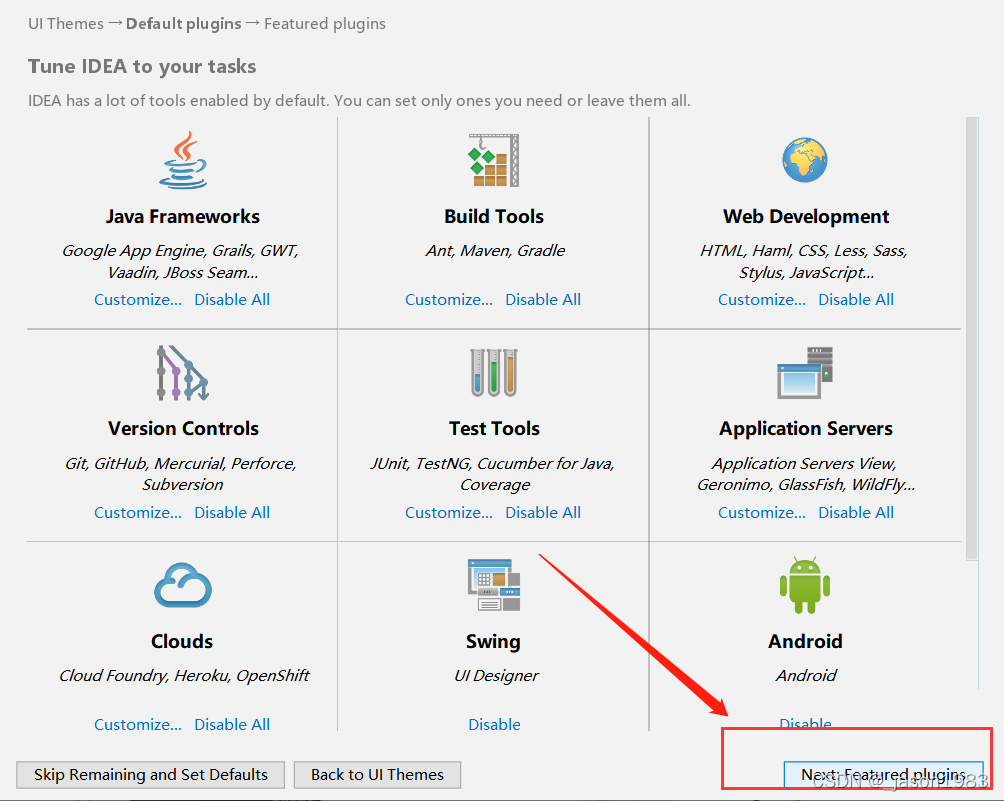Disable All Web Development plugins
This screenshot has height=801, width=1004.
856,300
